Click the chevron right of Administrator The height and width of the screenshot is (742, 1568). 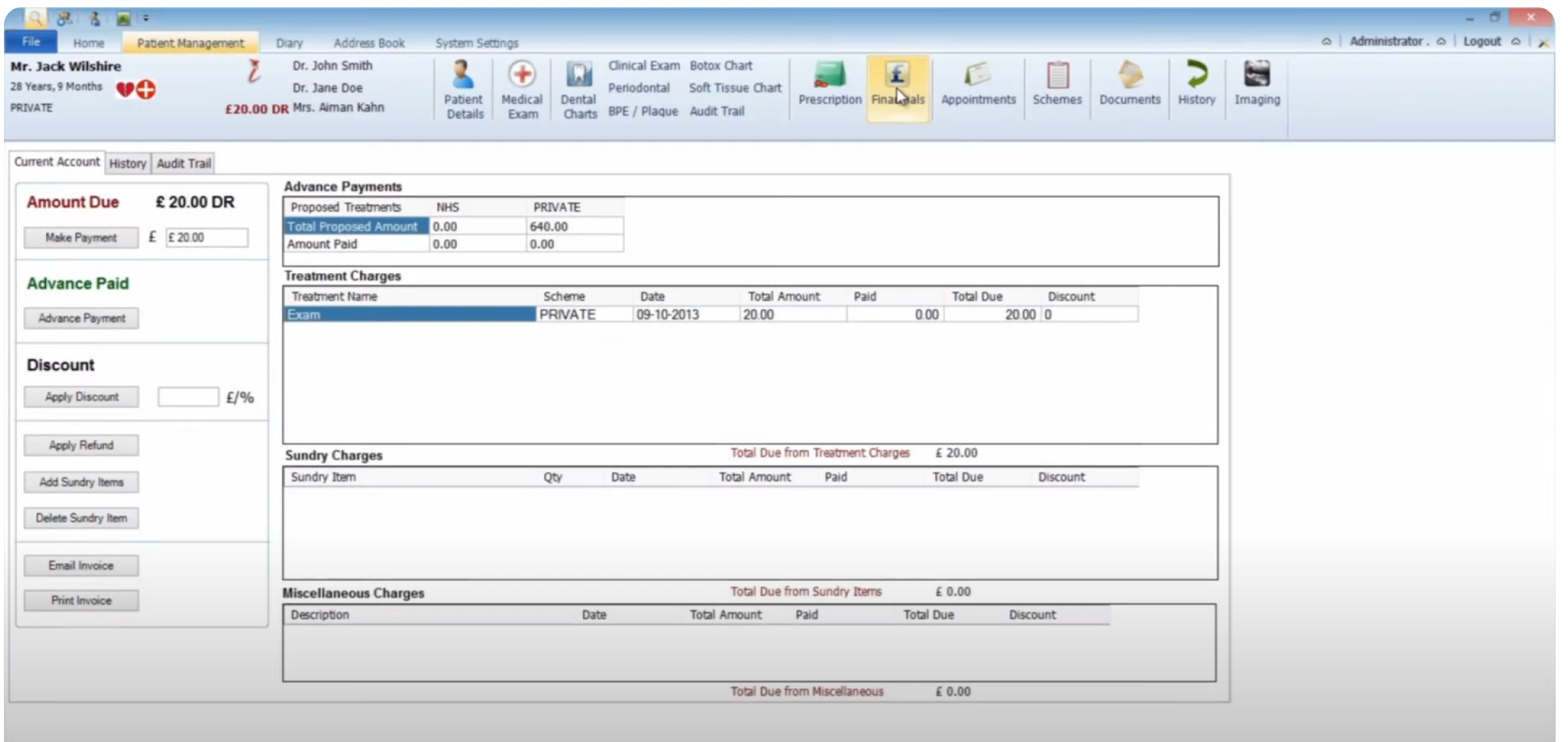point(1441,41)
